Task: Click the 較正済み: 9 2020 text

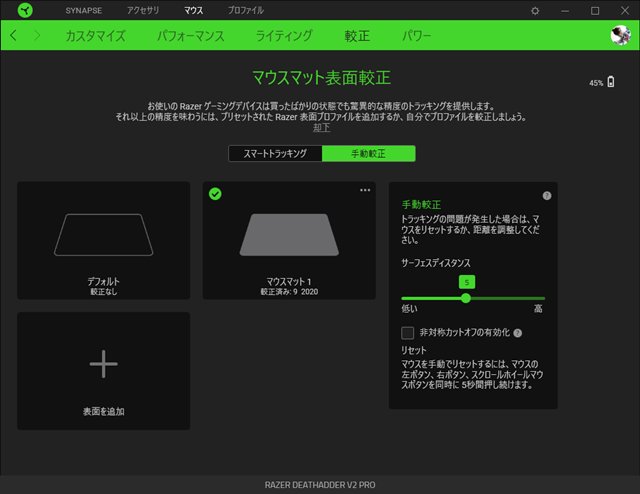Action: [x=289, y=292]
